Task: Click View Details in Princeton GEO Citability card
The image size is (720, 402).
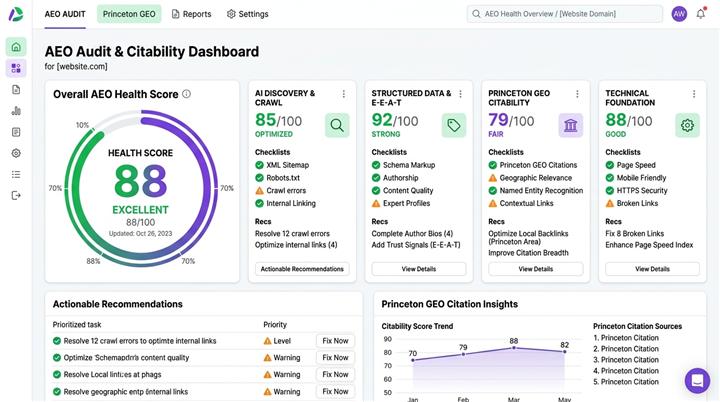Action: click(536, 269)
